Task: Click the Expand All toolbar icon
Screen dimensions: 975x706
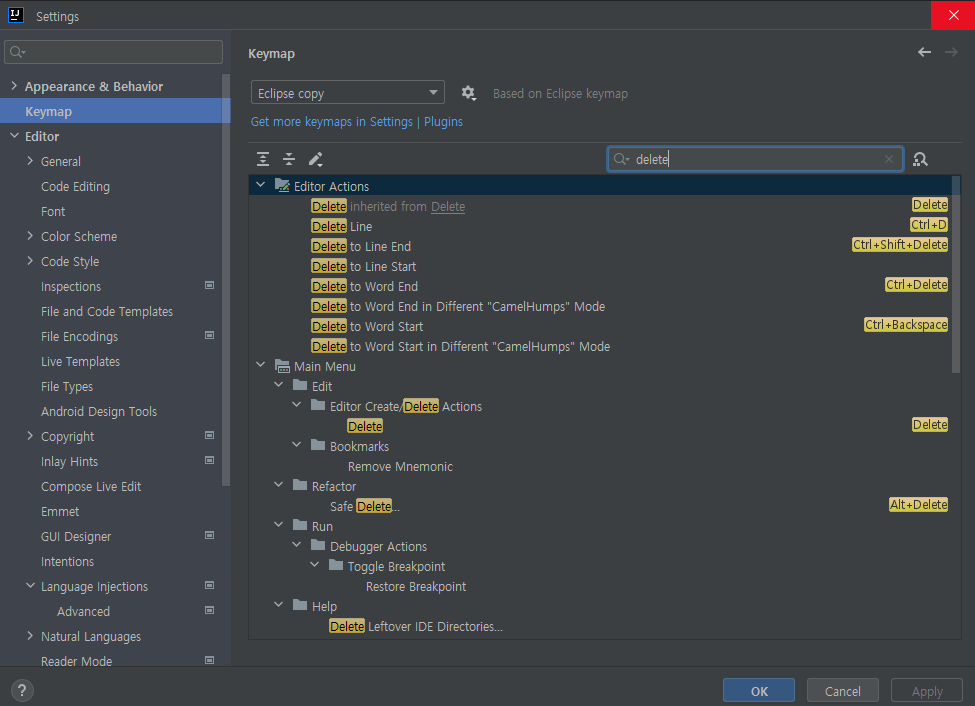Action: (263, 159)
